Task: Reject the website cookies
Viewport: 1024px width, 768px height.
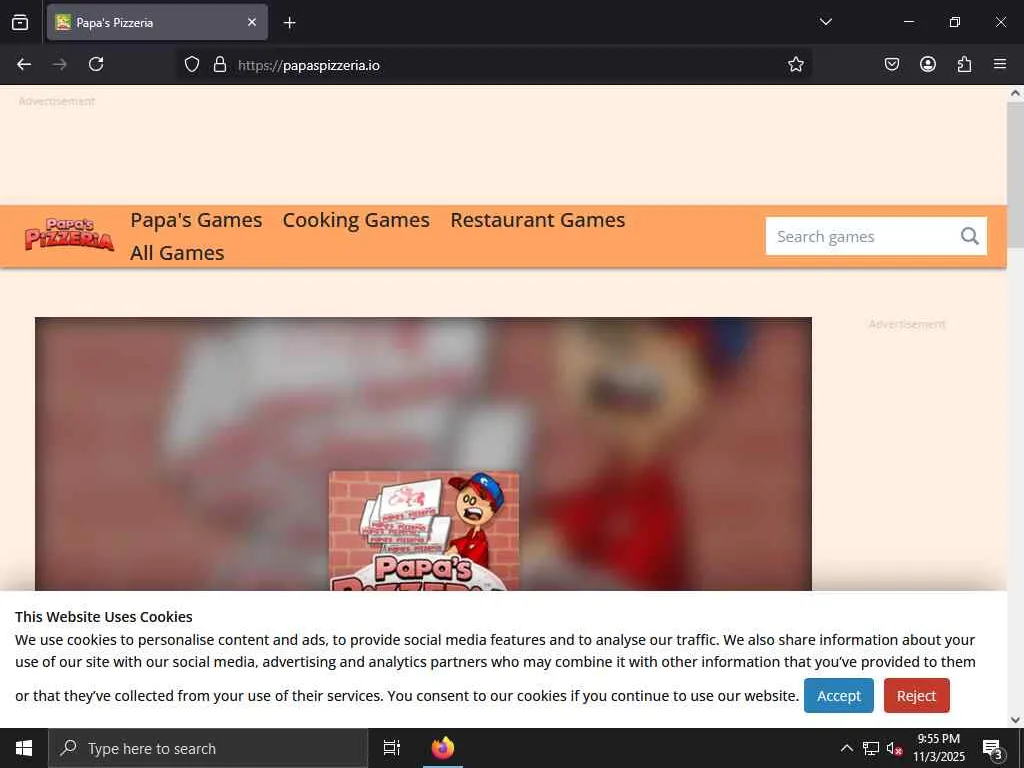Action: coord(916,696)
